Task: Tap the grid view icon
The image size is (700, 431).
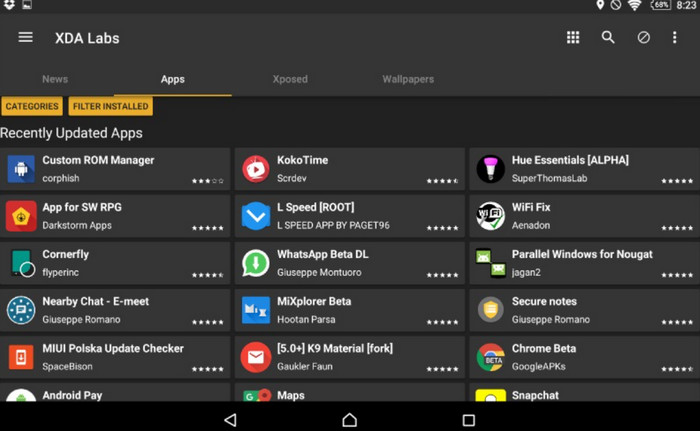Action: pyautogui.click(x=573, y=38)
